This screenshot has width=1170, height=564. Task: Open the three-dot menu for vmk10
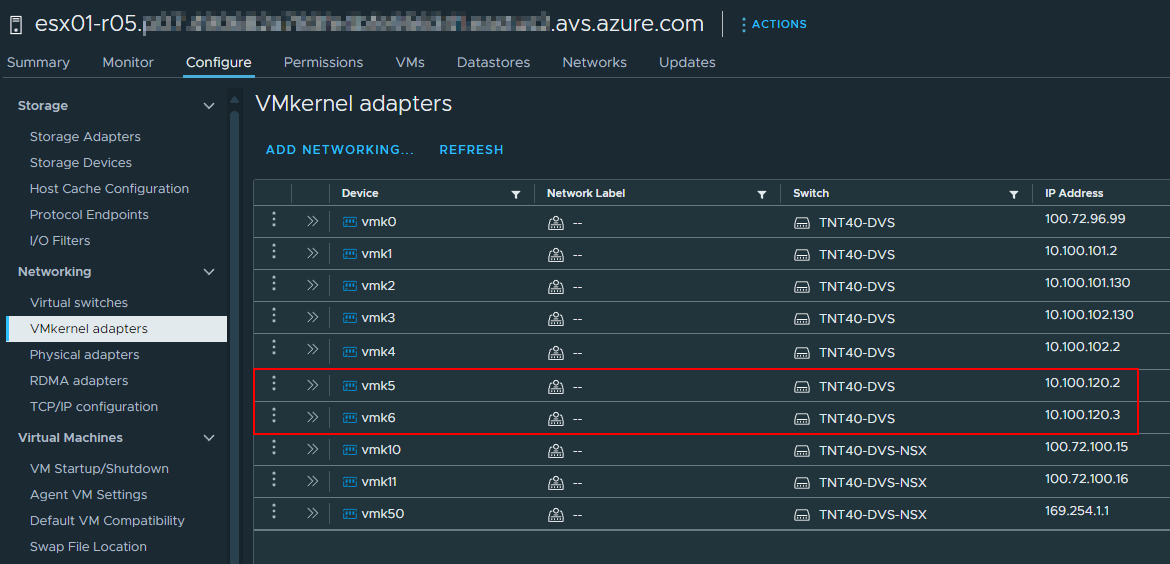click(x=274, y=448)
